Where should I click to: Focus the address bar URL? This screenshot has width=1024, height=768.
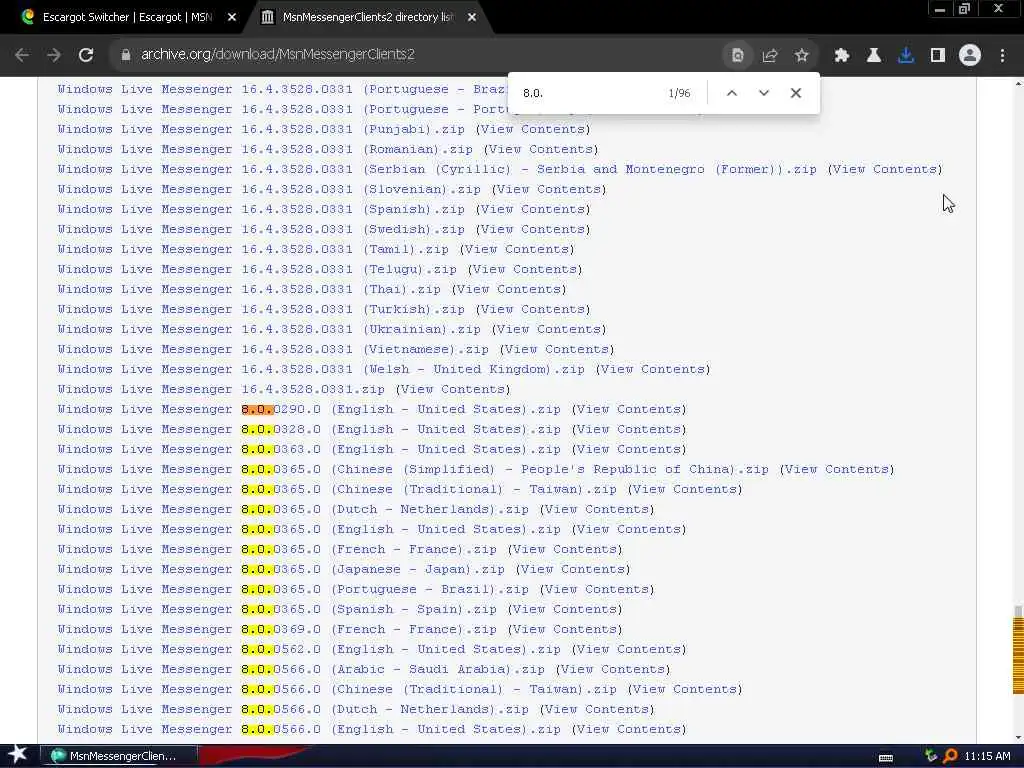coord(278,54)
